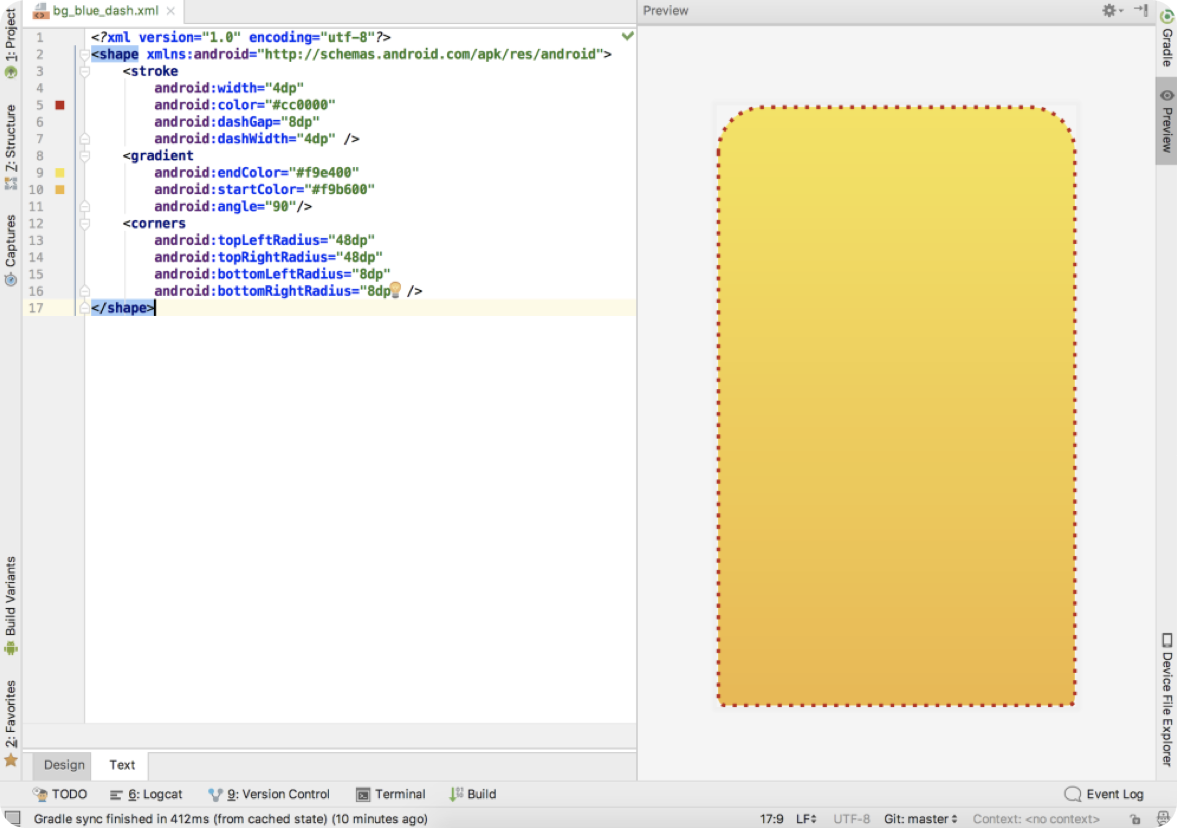This screenshot has height=828, width=1177.
Task: Click the Preview settings gear icon
Action: (x=1110, y=11)
